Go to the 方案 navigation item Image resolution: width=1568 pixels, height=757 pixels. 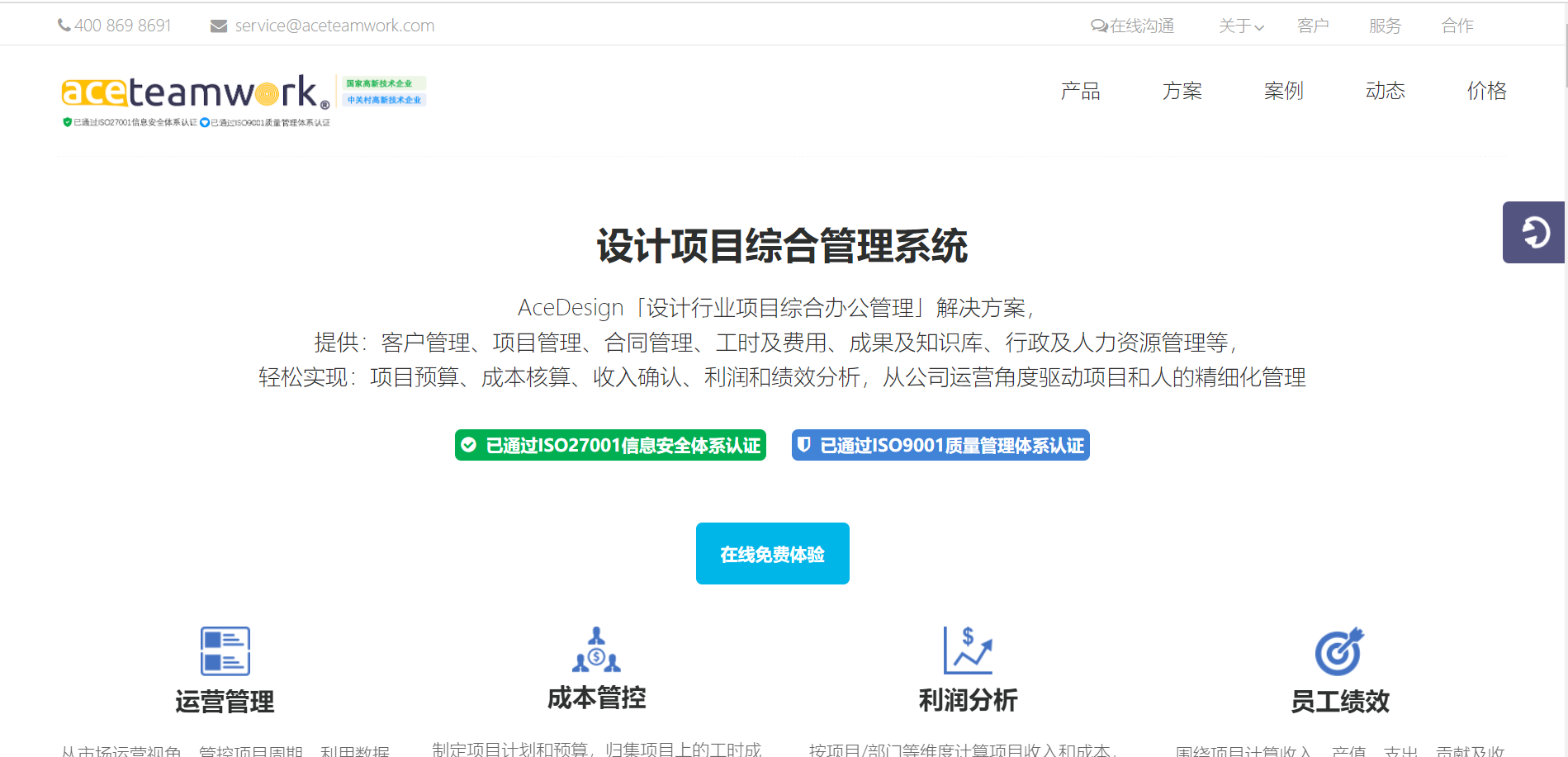tap(1182, 91)
